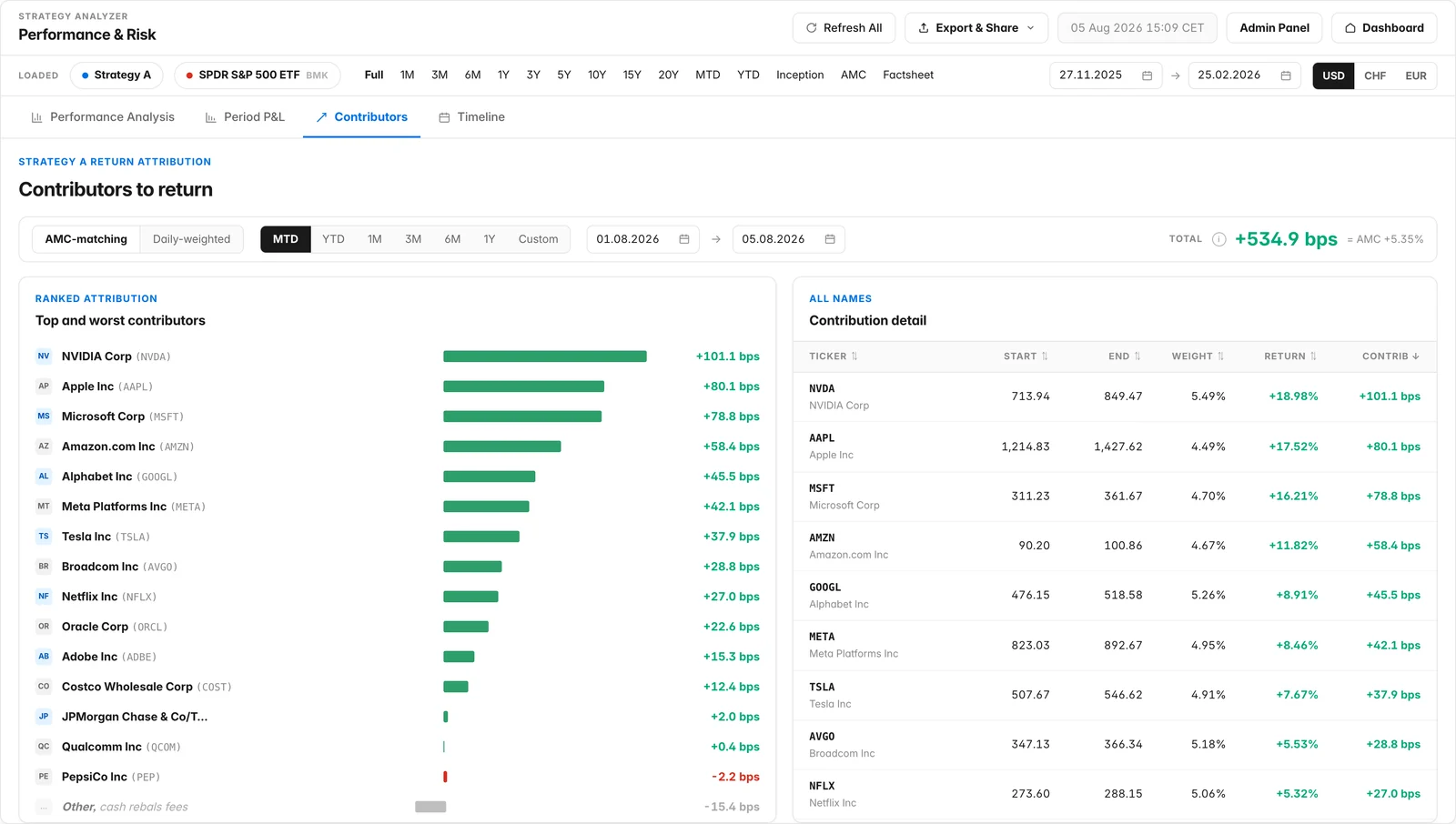Choose the 10Y period range
The height and width of the screenshot is (824, 1456).
pyautogui.click(x=597, y=75)
